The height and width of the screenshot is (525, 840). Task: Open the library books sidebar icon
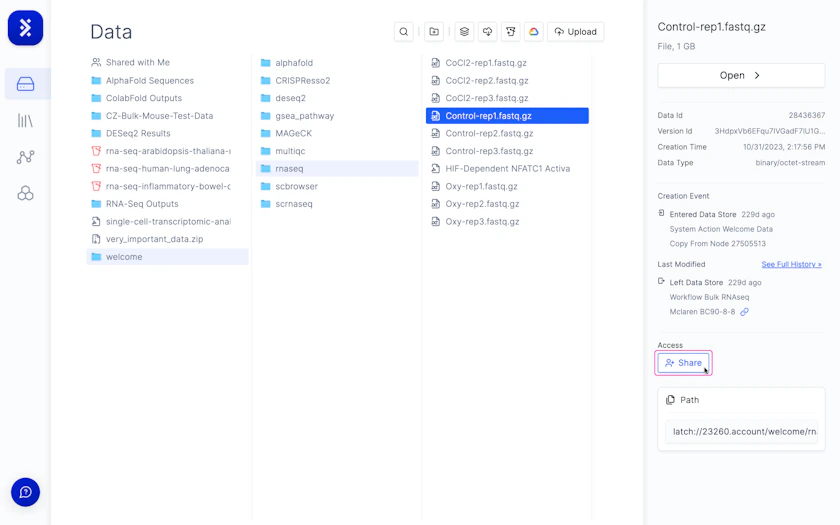(x=25, y=121)
